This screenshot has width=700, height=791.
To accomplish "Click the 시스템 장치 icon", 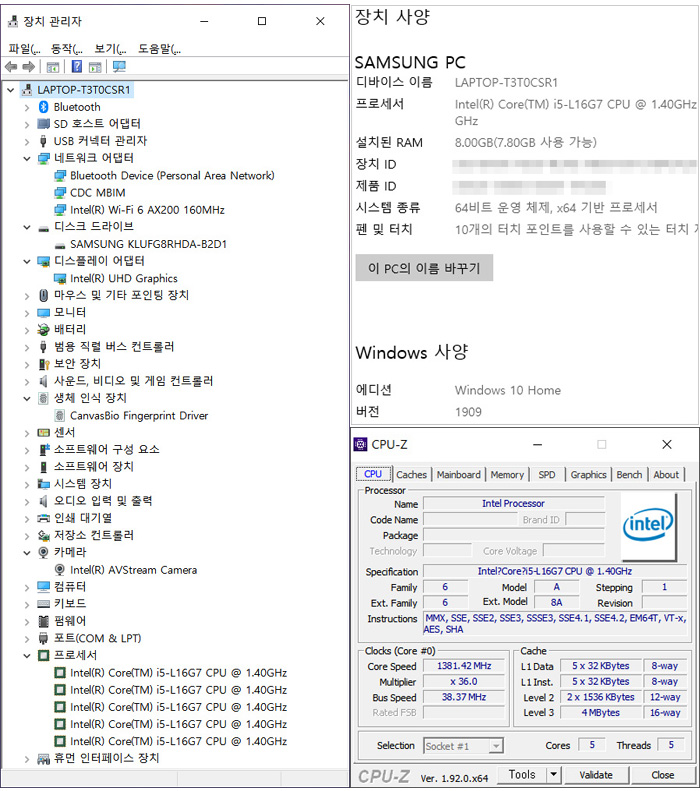I will pyautogui.click(x=43, y=484).
